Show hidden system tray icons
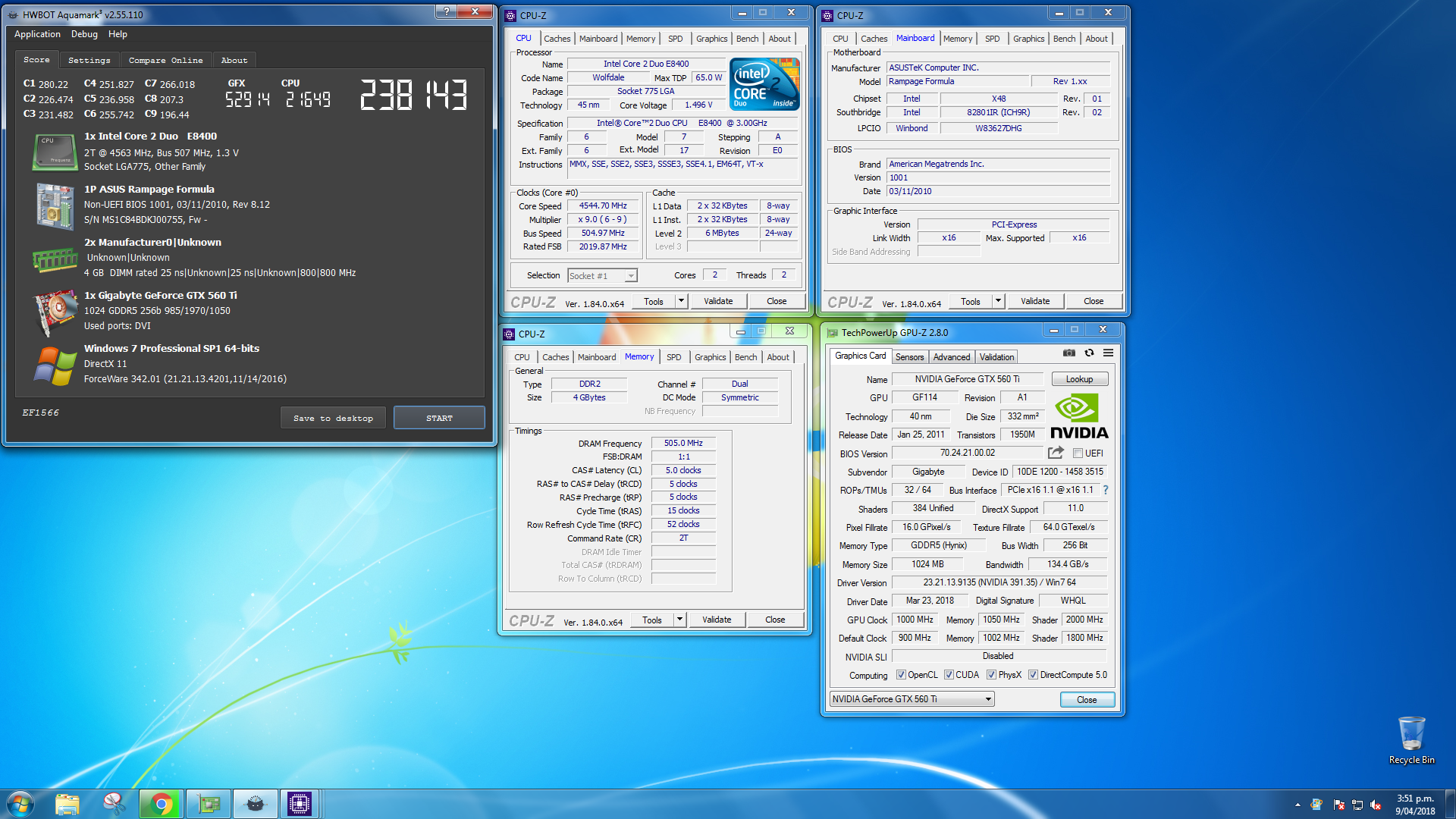 (x=1298, y=805)
